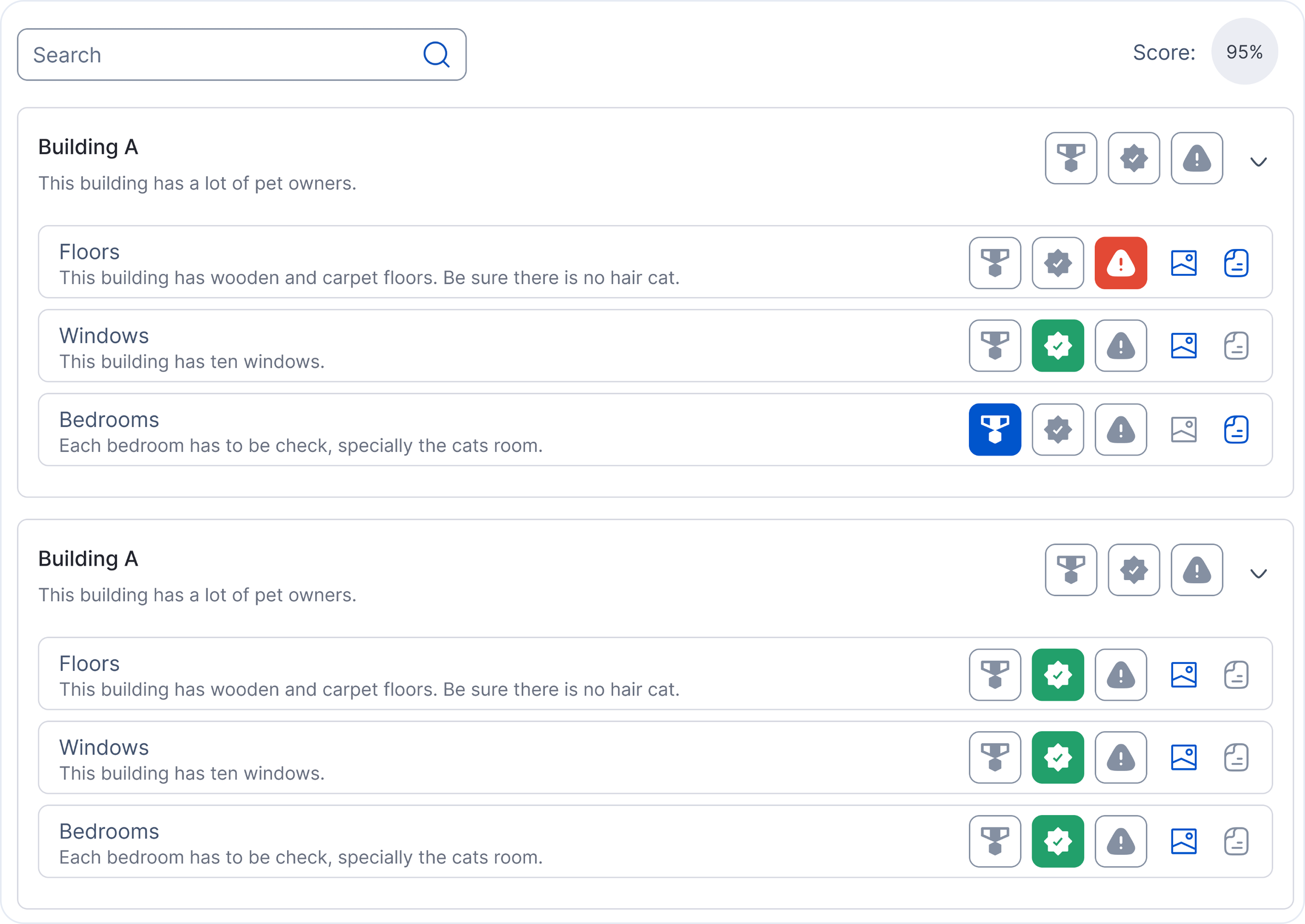Click medal icon in top Building A header

(x=1070, y=158)
